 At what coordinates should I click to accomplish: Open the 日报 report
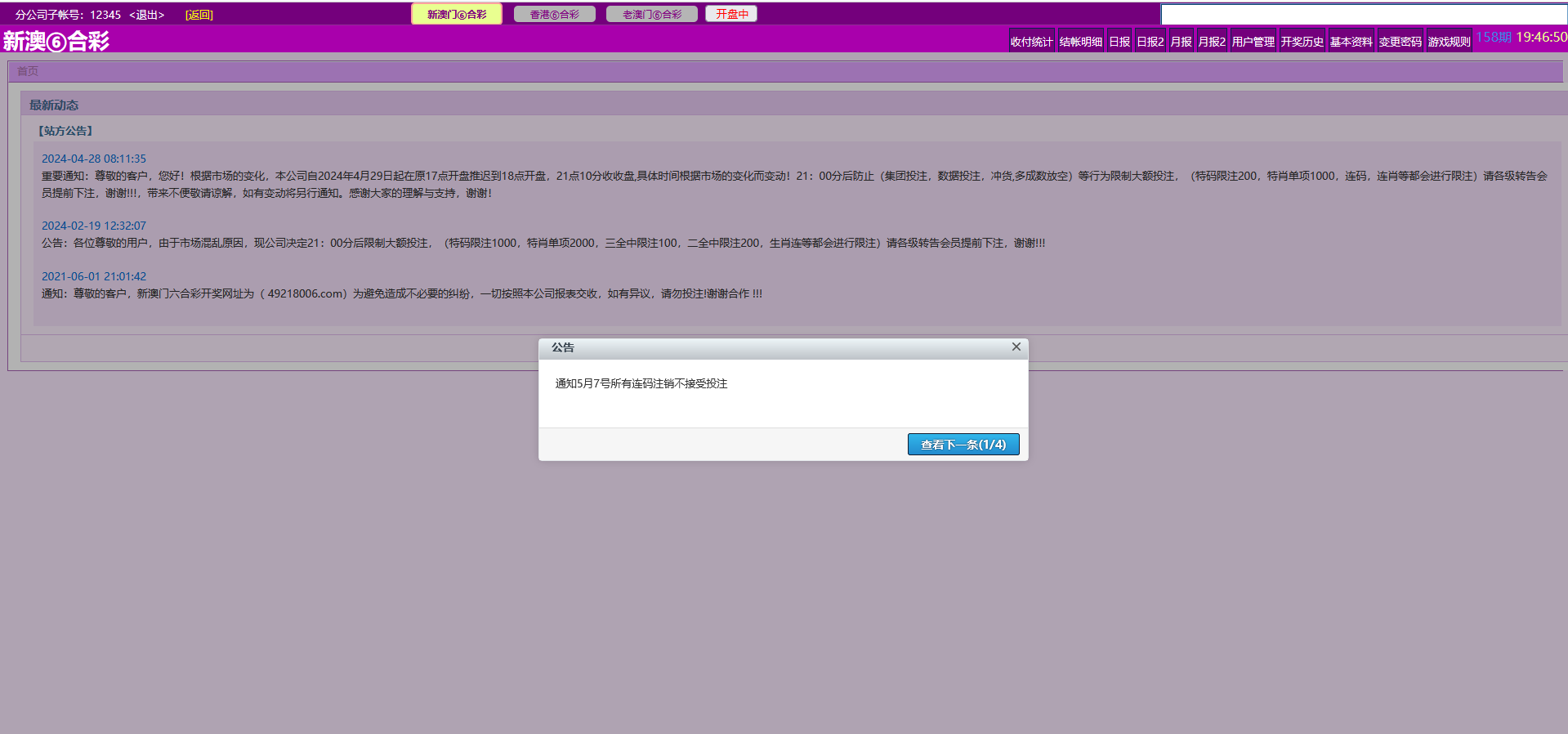click(x=1119, y=41)
